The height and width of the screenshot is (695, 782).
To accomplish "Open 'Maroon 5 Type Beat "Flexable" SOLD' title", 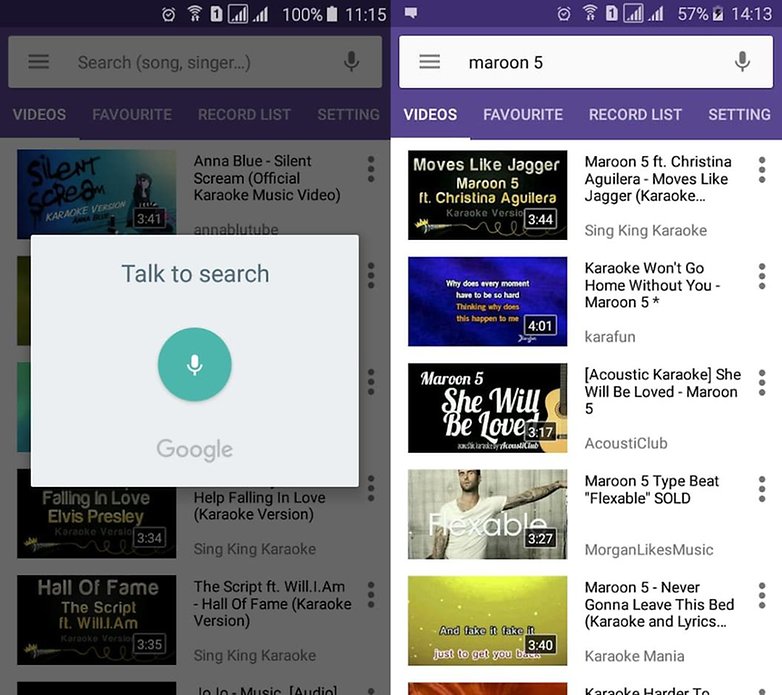I will pos(652,490).
